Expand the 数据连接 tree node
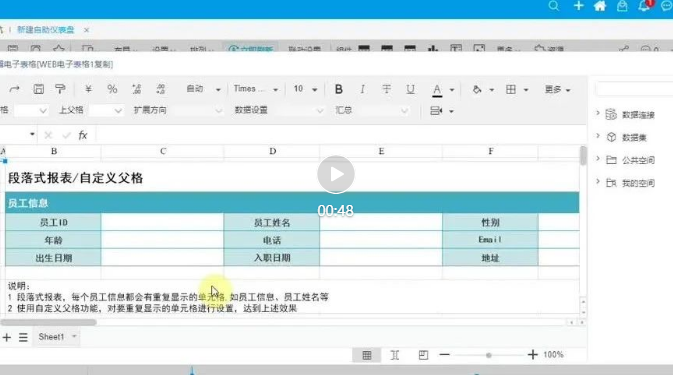 (597, 113)
